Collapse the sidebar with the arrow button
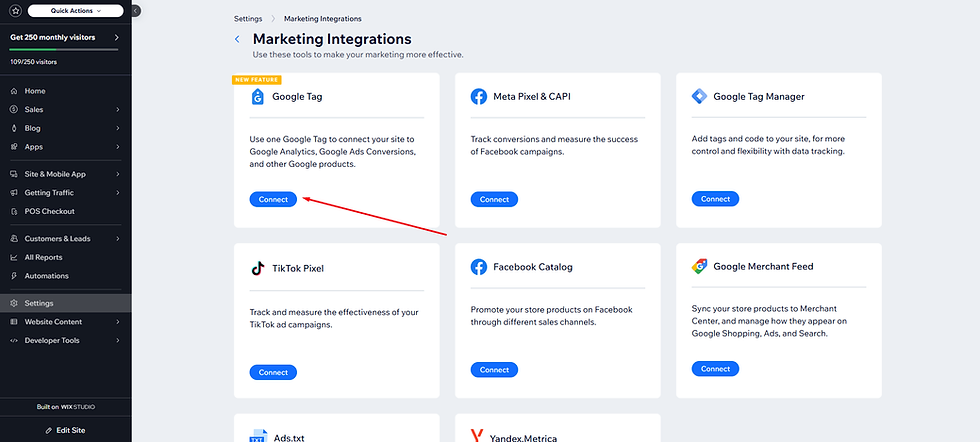This screenshot has height=442, width=980. tap(136, 11)
